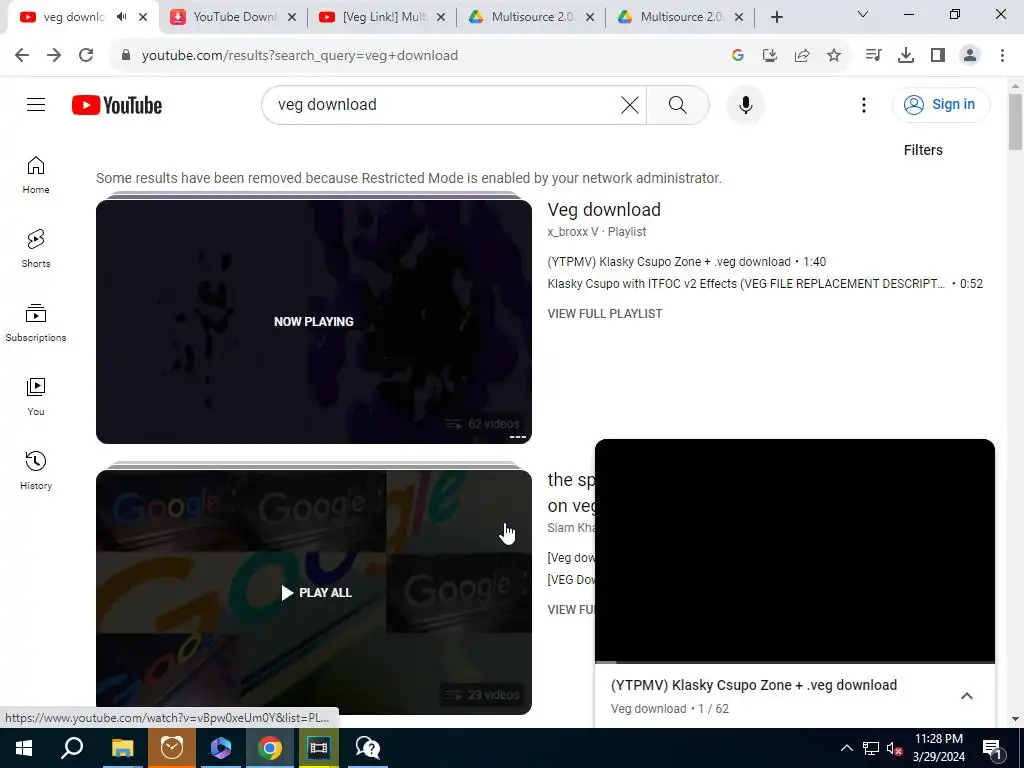Open the Veg download playlist title
Screen dimensions: 1024x768
pos(604,210)
